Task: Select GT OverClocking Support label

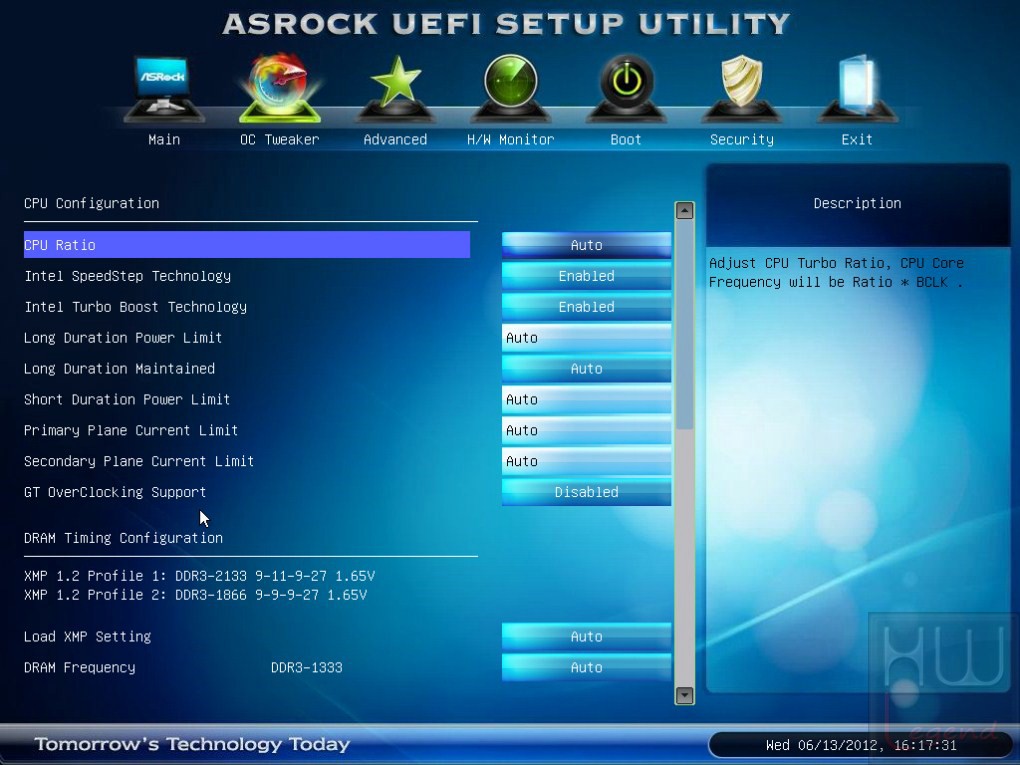Action: tap(115, 492)
